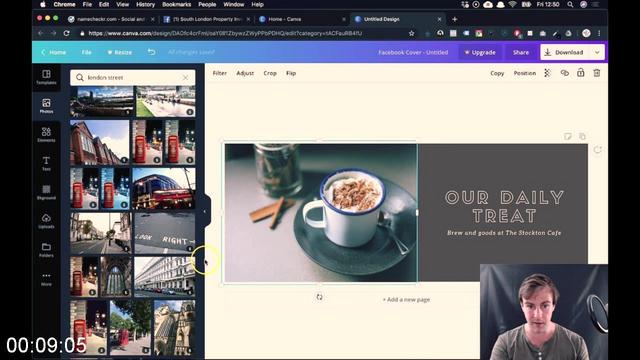Select the coffee cup image on canvas
The width and height of the screenshot is (640, 360).
click(321, 213)
